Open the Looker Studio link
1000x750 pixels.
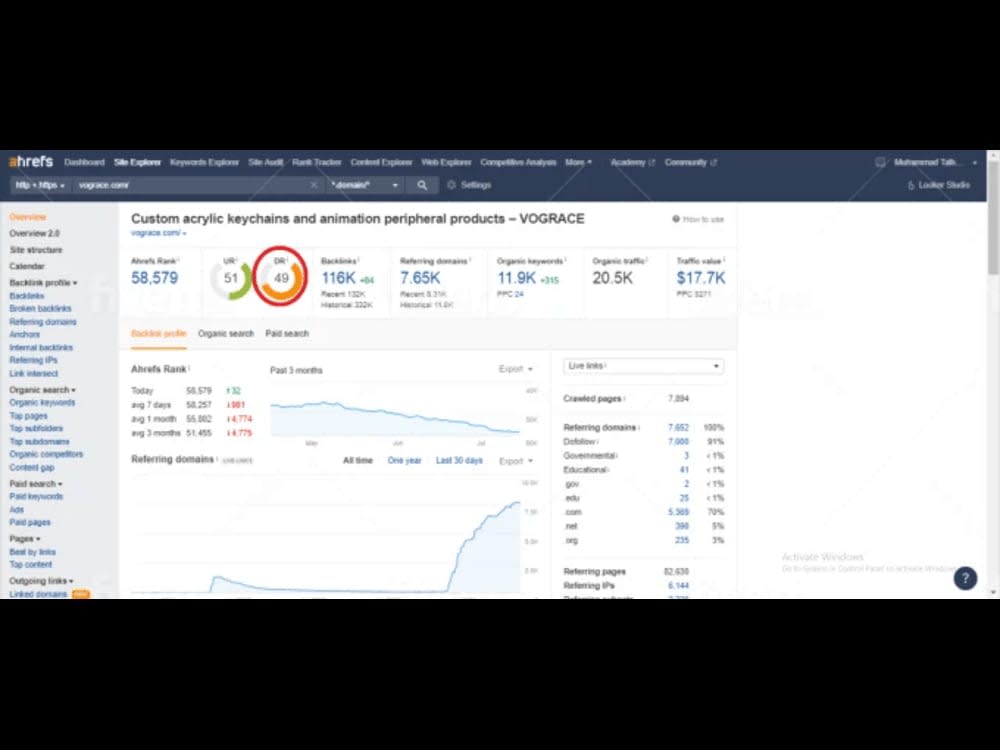coord(938,185)
